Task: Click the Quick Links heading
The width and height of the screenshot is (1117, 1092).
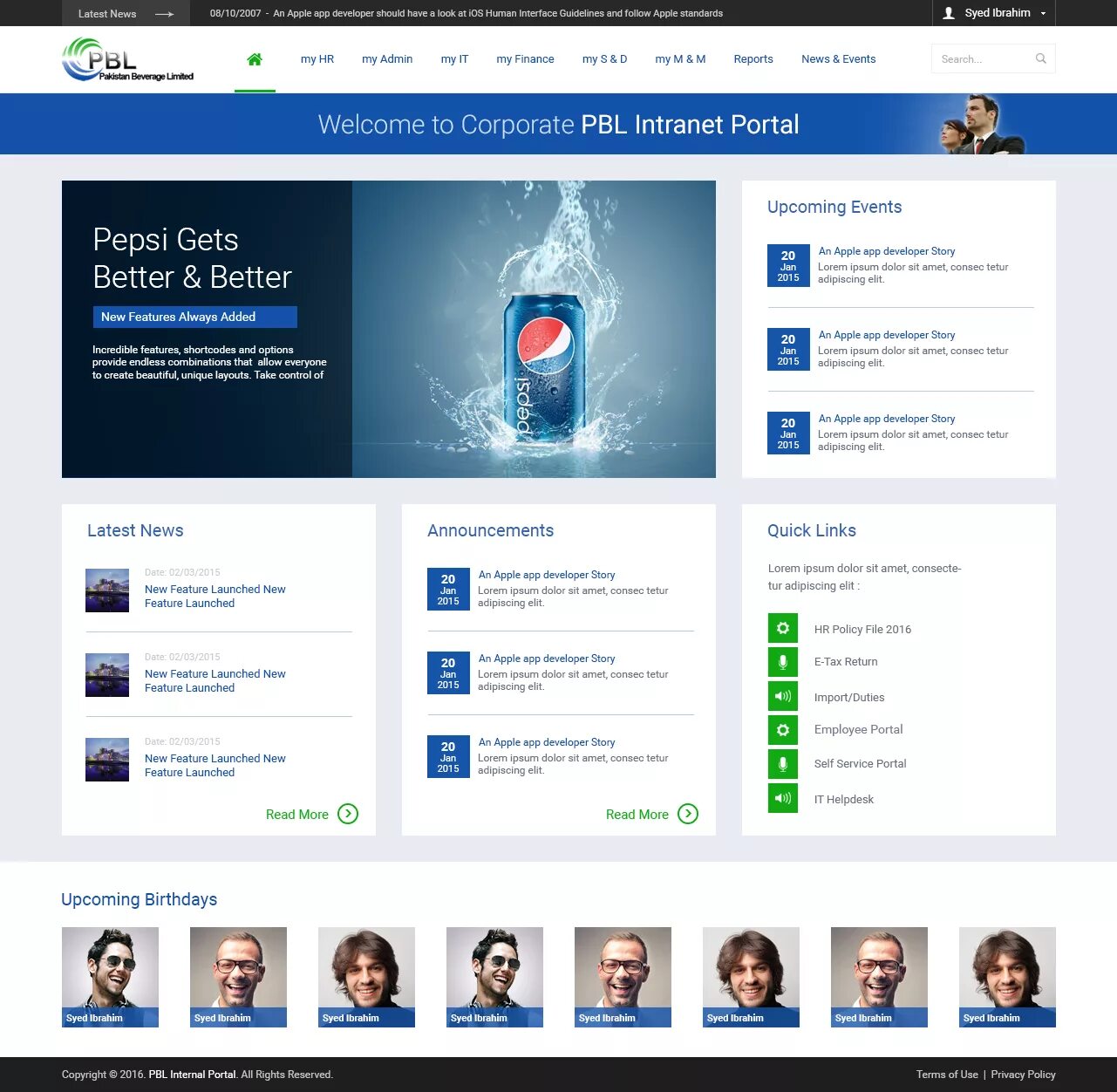Action: 812,530
